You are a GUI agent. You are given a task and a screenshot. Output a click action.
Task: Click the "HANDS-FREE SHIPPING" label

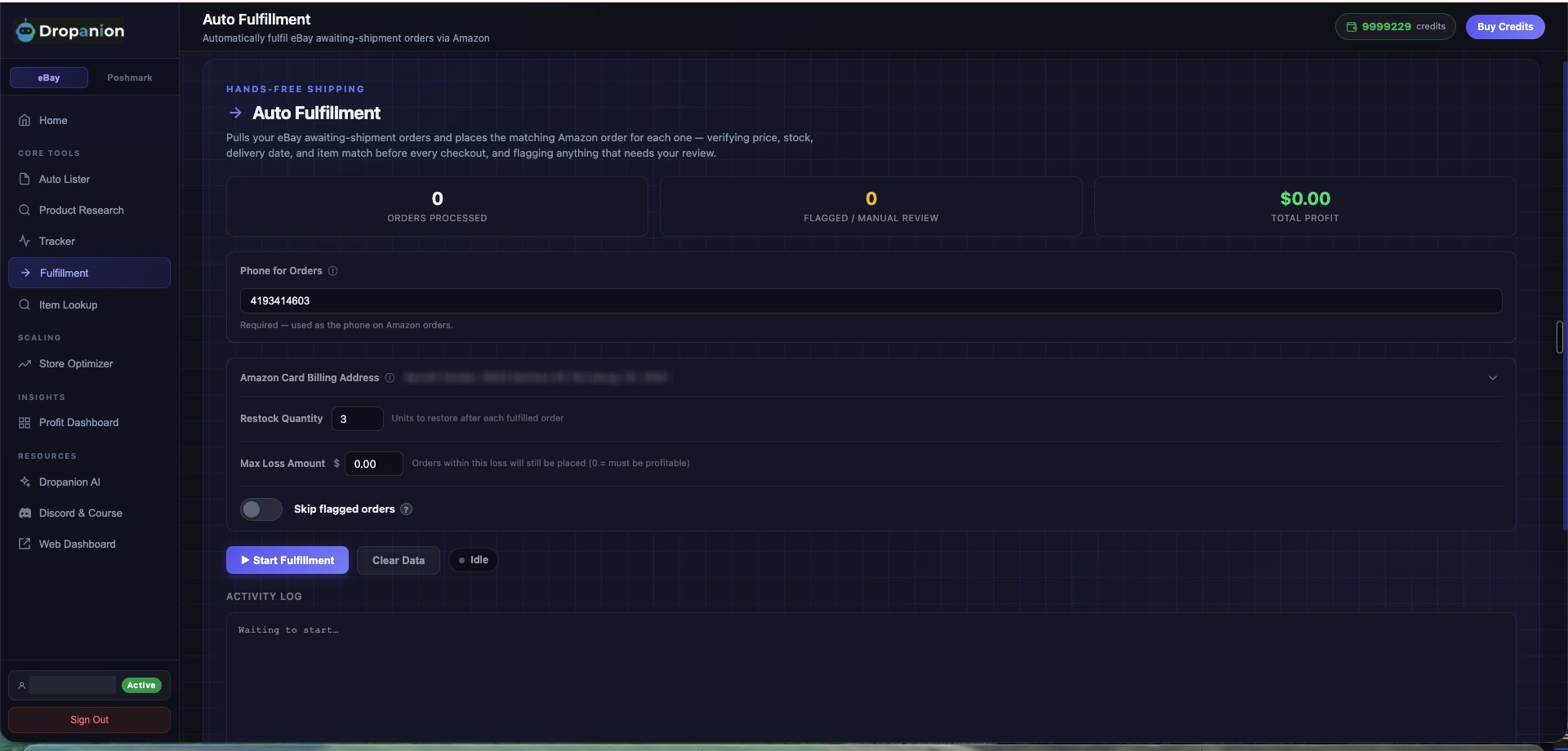tap(296, 89)
